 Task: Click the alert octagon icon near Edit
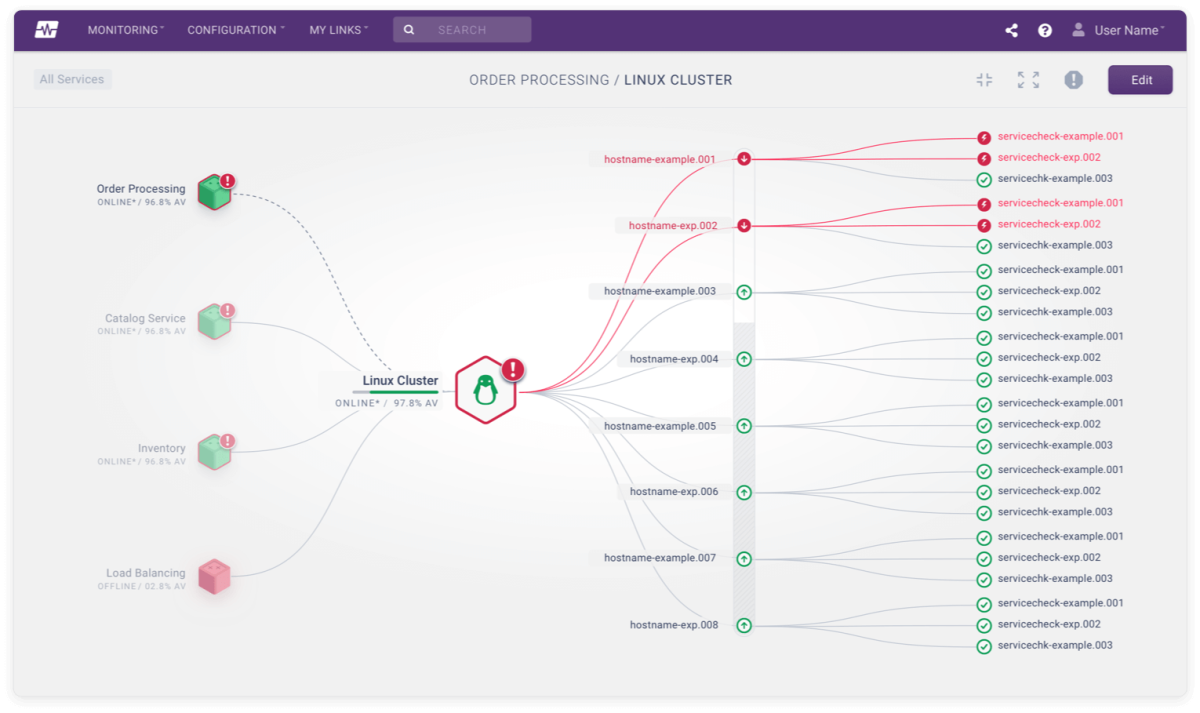(x=1074, y=80)
